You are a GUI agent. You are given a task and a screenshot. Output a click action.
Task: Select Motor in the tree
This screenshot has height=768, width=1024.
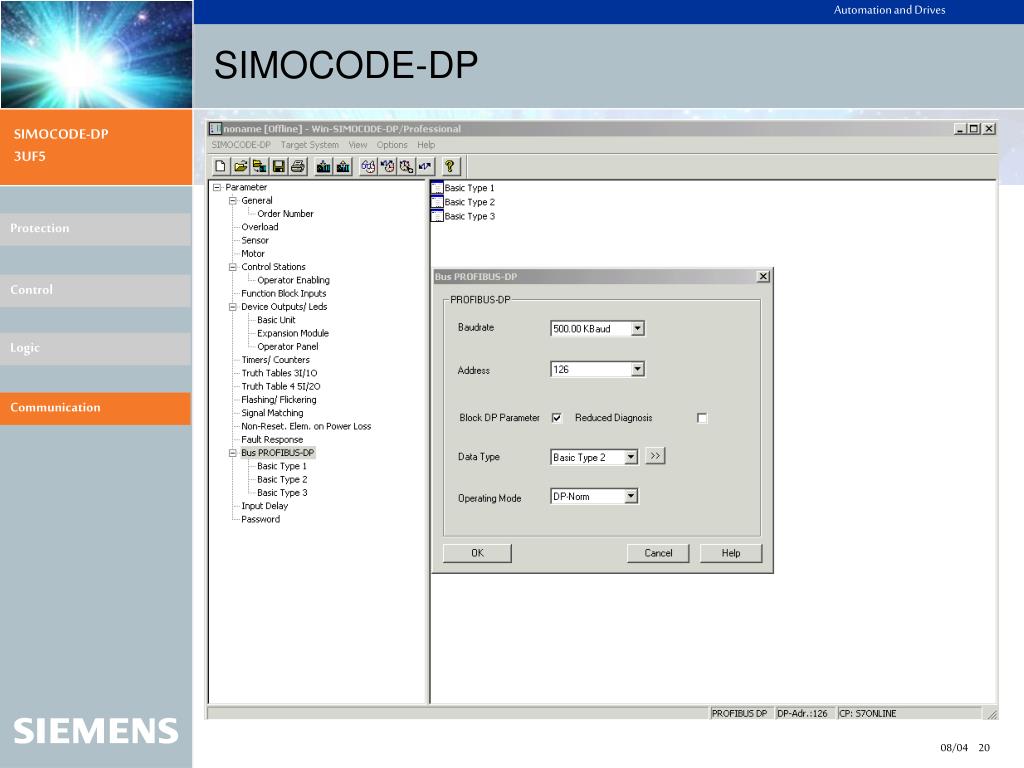pyautogui.click(x=253, y=254)
